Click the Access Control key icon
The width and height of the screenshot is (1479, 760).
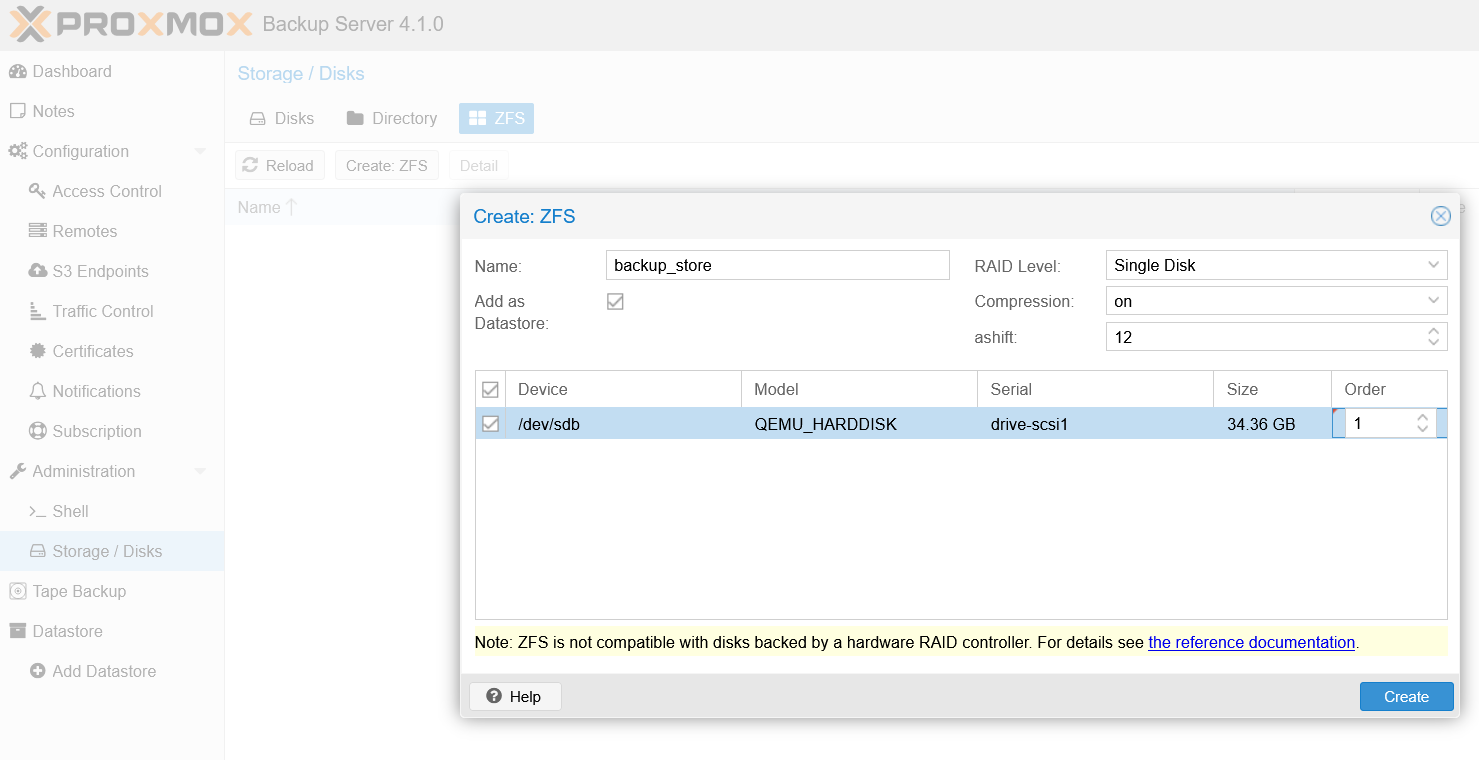tap(37, 191)
